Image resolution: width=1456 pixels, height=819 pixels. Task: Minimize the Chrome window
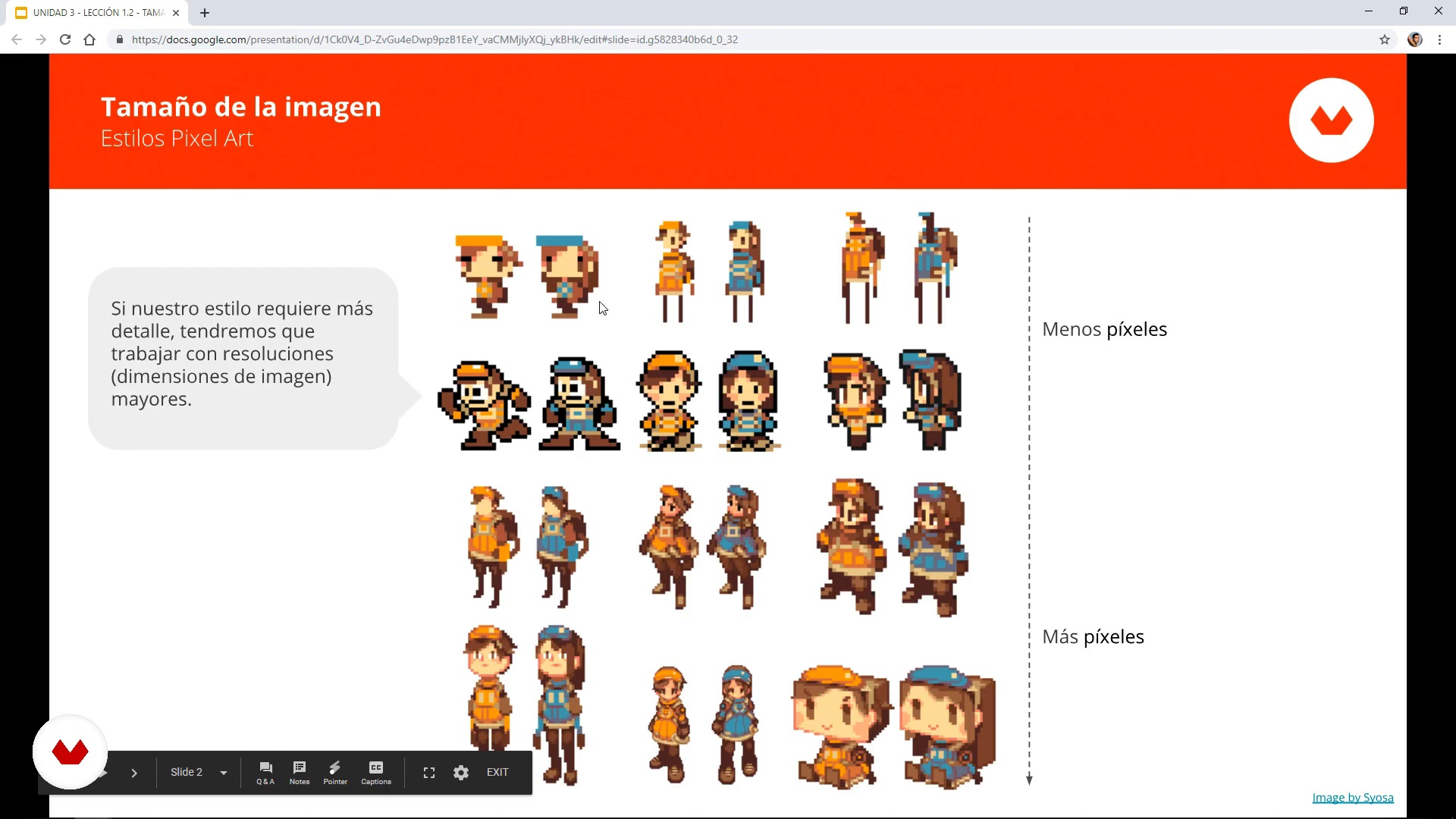[x=1369, y=11]
